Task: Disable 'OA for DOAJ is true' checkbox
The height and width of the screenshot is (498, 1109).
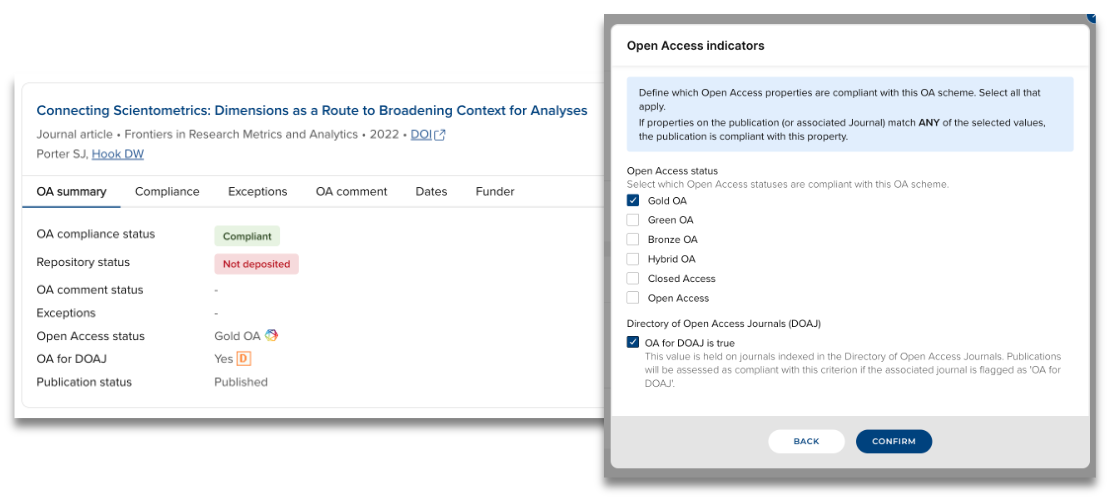Action: point(633,343)
